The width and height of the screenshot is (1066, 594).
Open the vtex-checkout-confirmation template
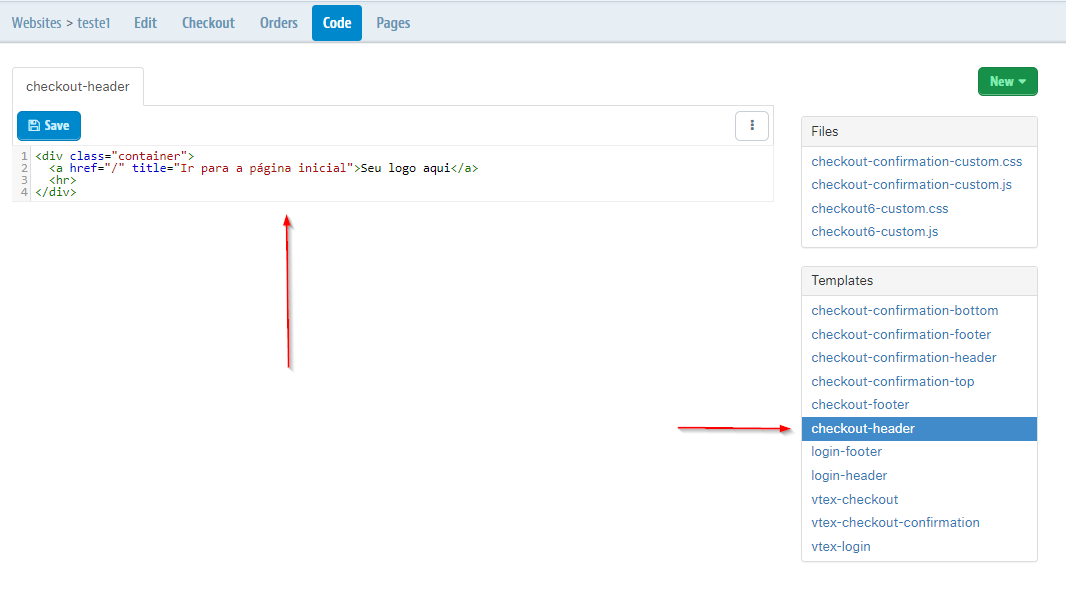[x=895, y=522]
